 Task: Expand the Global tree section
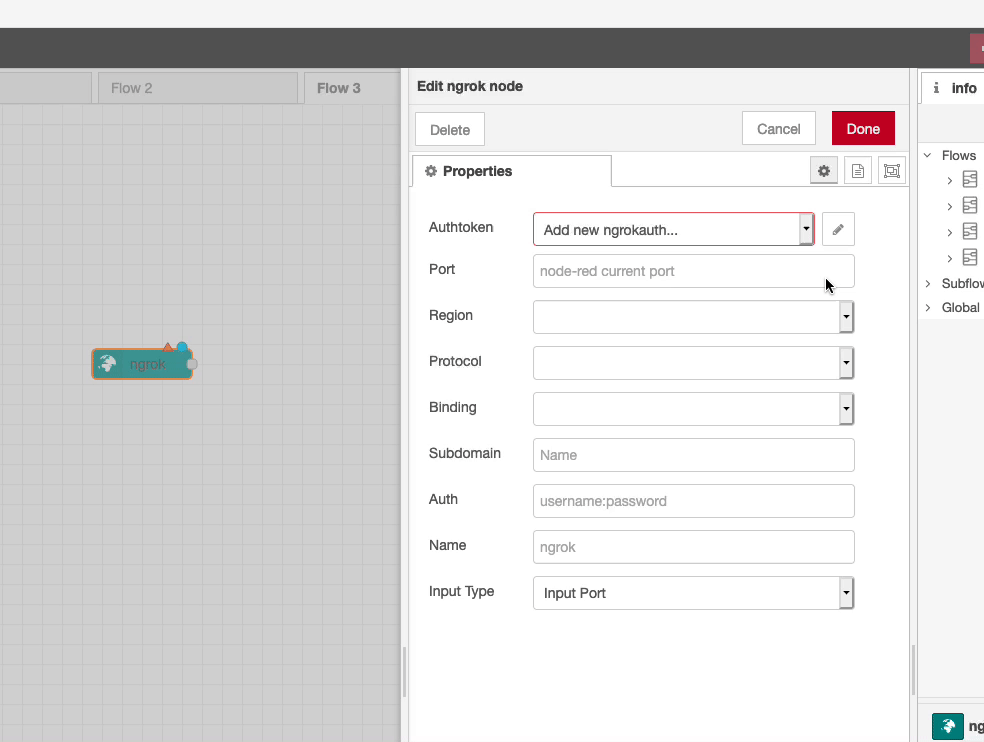(x=928, y=308)
